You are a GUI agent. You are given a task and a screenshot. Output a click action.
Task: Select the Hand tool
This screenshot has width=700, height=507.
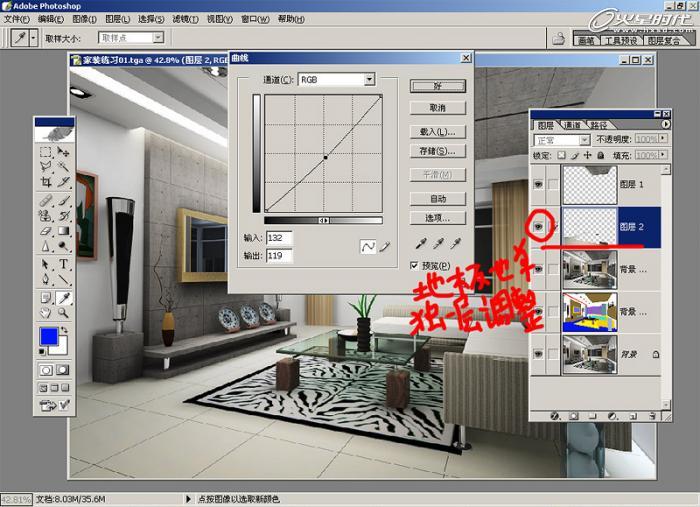click(x=46, y=313)
